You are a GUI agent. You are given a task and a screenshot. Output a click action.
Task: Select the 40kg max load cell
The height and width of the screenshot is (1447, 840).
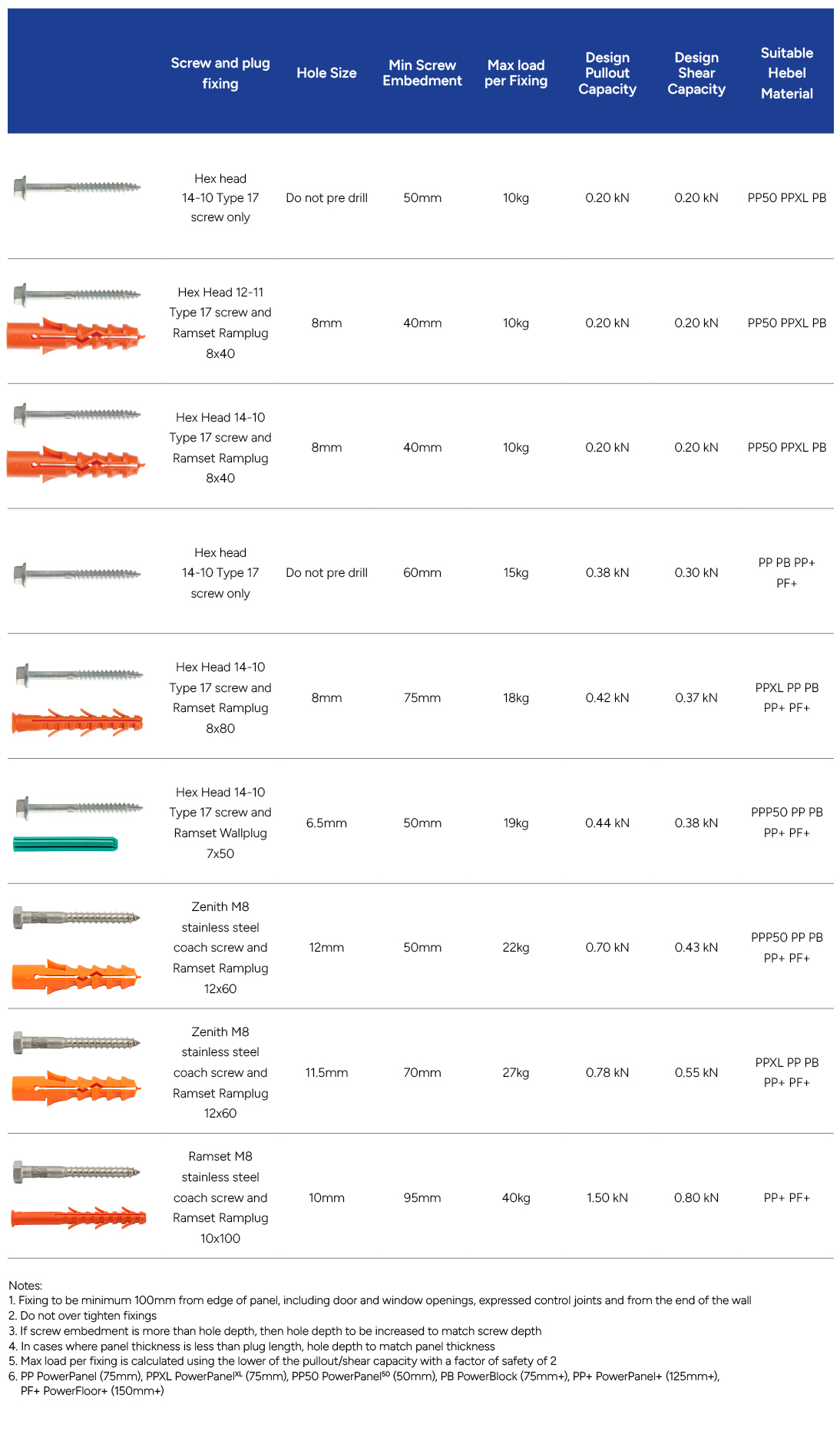516,1197
